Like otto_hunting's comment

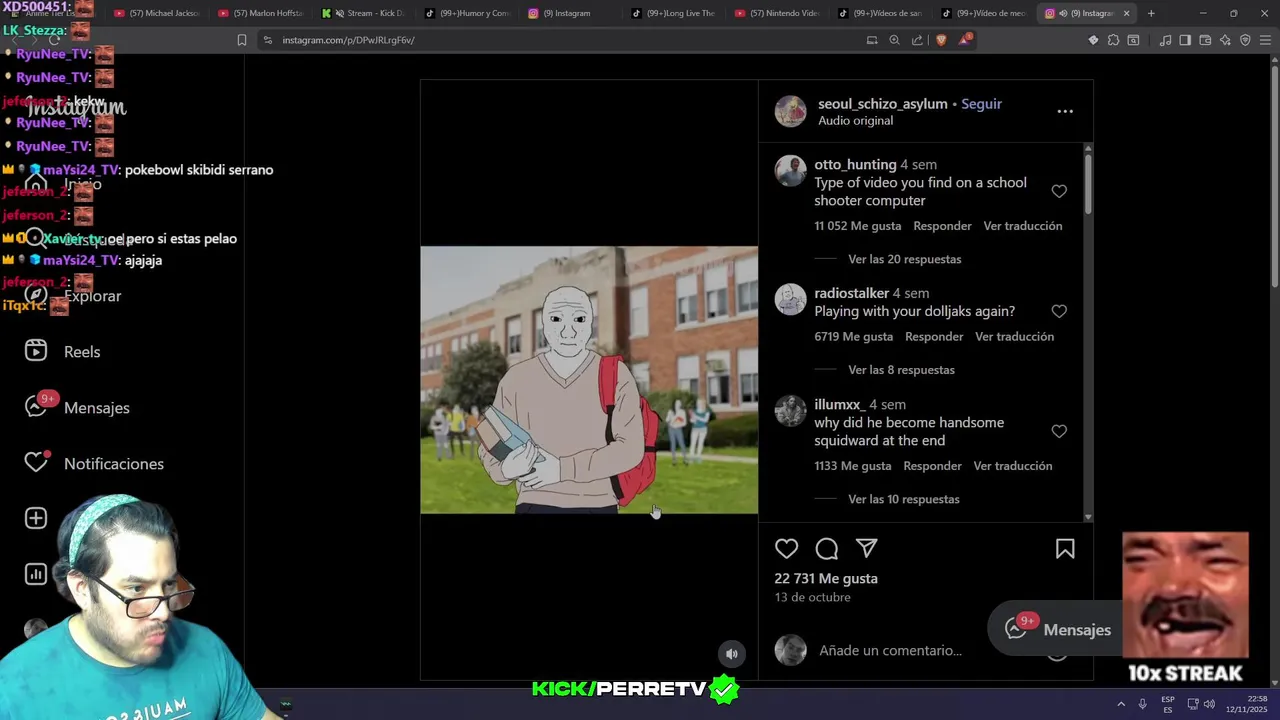point(1059,191)
